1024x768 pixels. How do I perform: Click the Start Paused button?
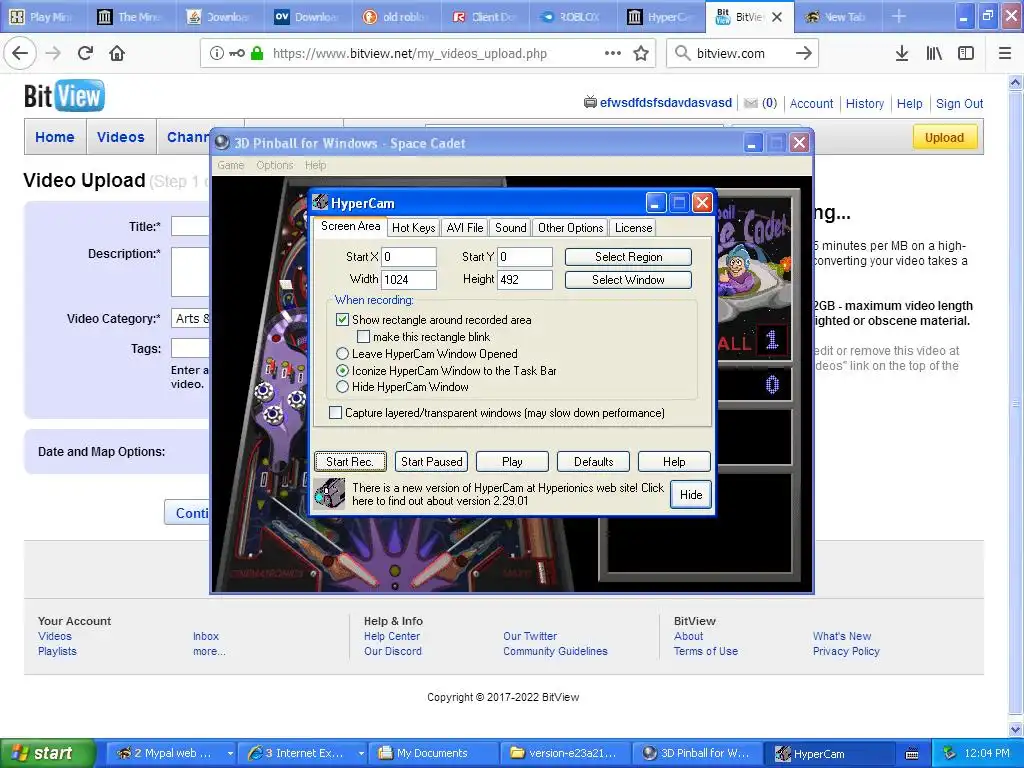[x=432, y=461]
